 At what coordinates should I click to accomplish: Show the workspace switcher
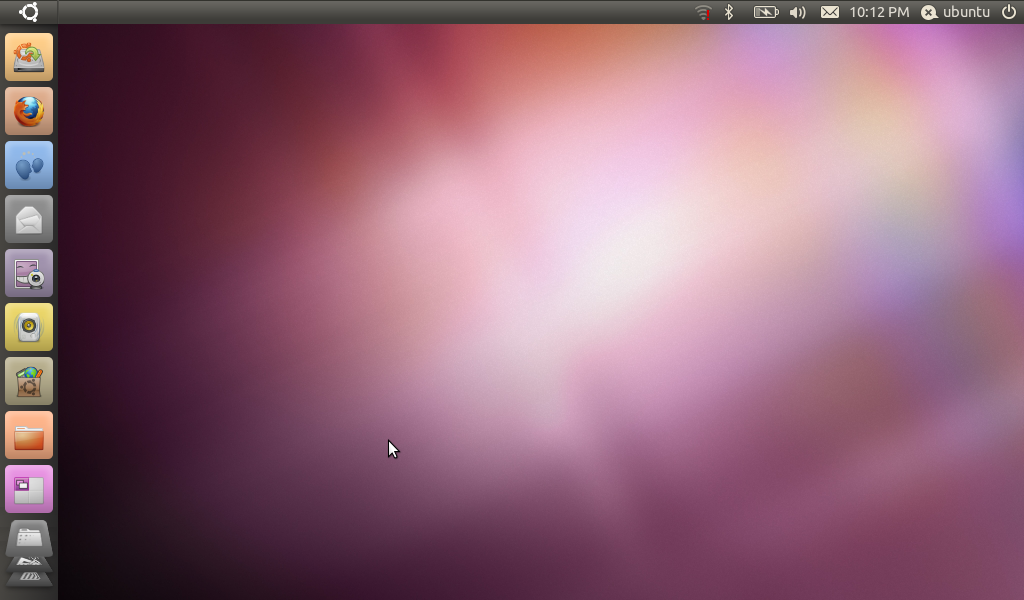(x=29, y=489)
